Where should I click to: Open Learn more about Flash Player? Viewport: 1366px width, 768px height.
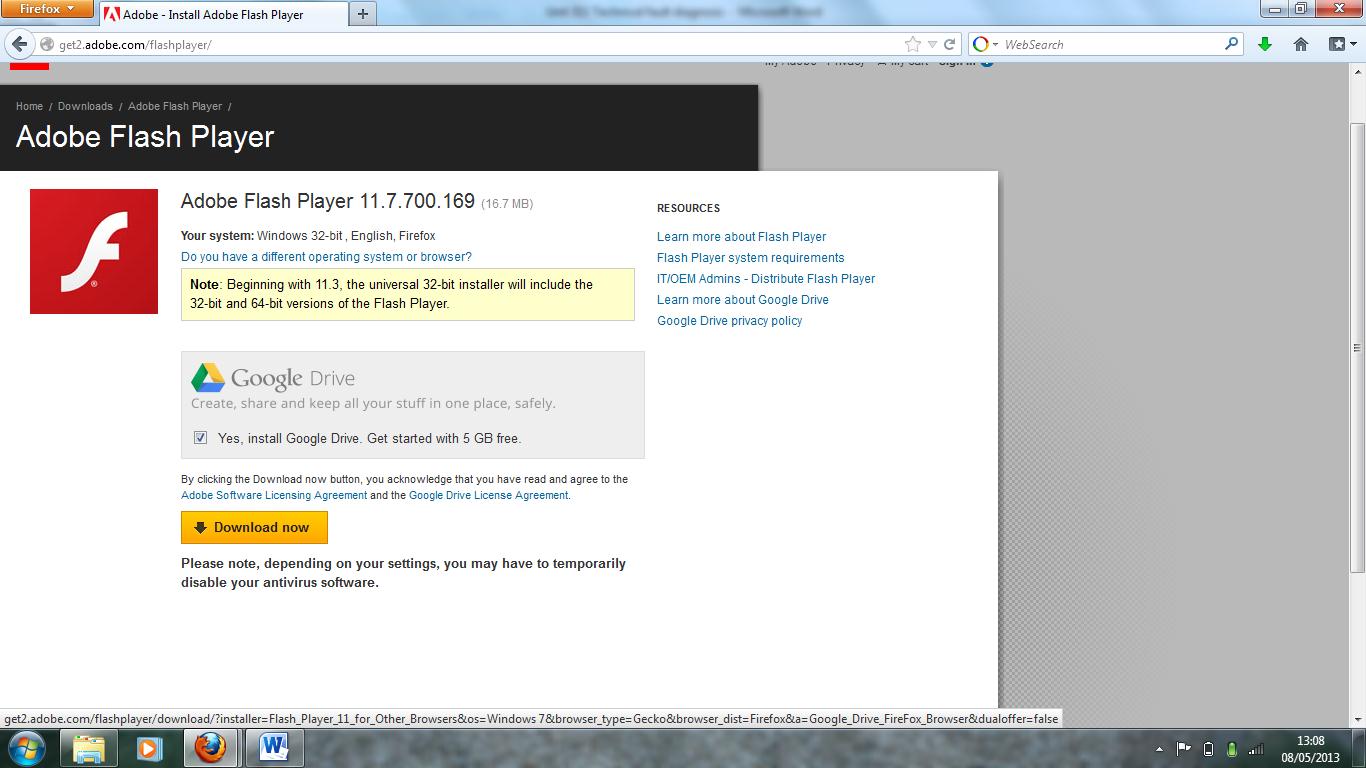click(x=741, y=237)
